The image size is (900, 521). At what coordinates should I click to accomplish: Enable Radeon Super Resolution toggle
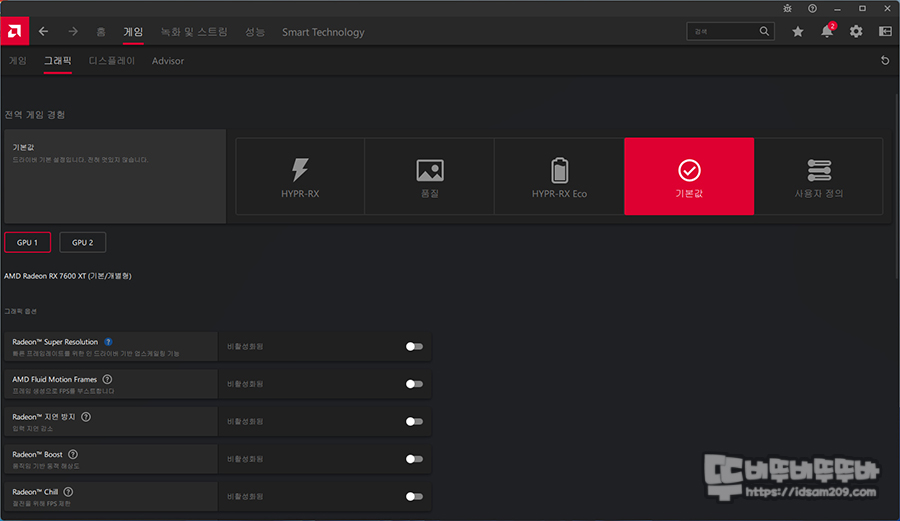point(414,347)
